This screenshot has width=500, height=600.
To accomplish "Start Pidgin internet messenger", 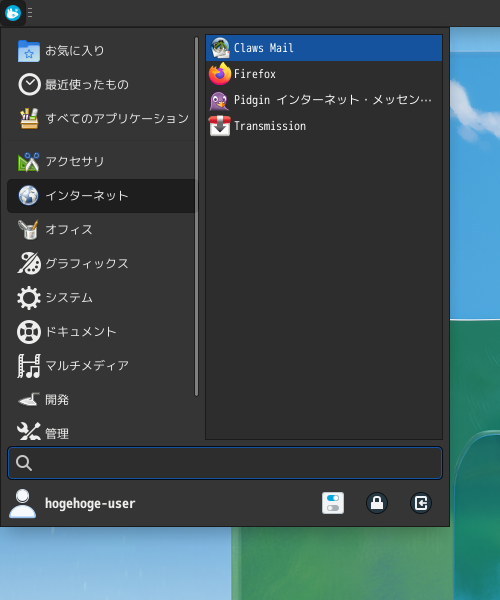I will click(x=324, y=100).
